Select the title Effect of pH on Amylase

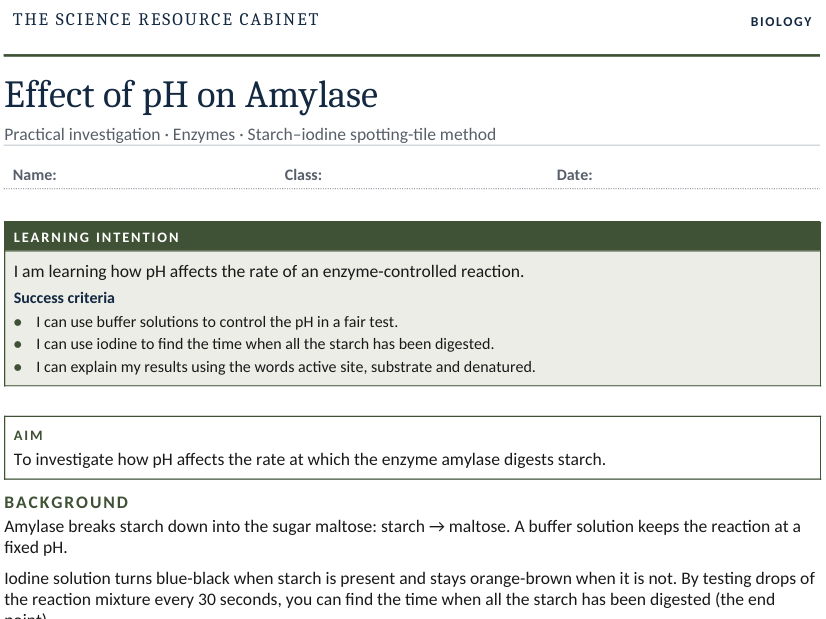(191, 95)
